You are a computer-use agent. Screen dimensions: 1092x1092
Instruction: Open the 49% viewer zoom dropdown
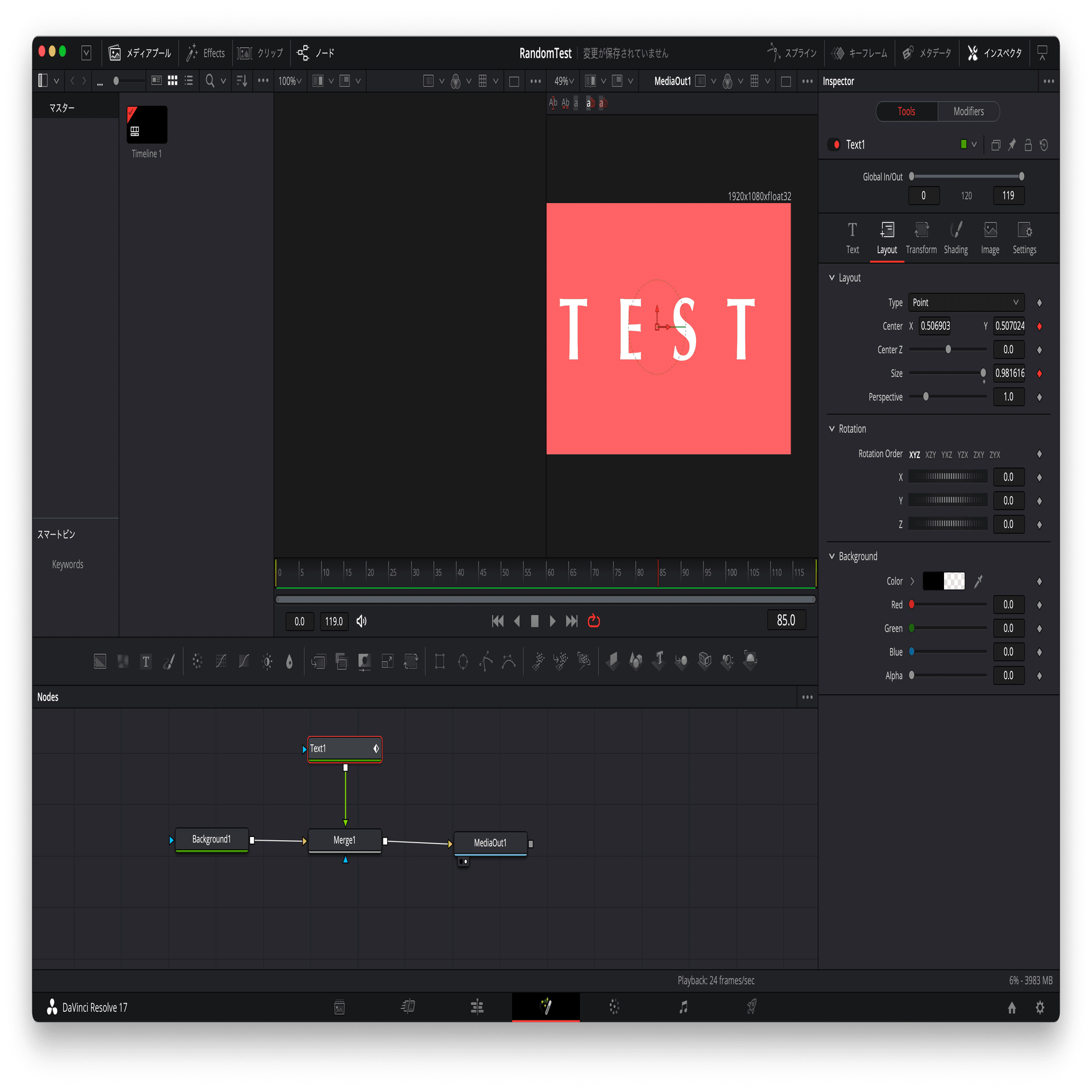(x=563, y=81)
